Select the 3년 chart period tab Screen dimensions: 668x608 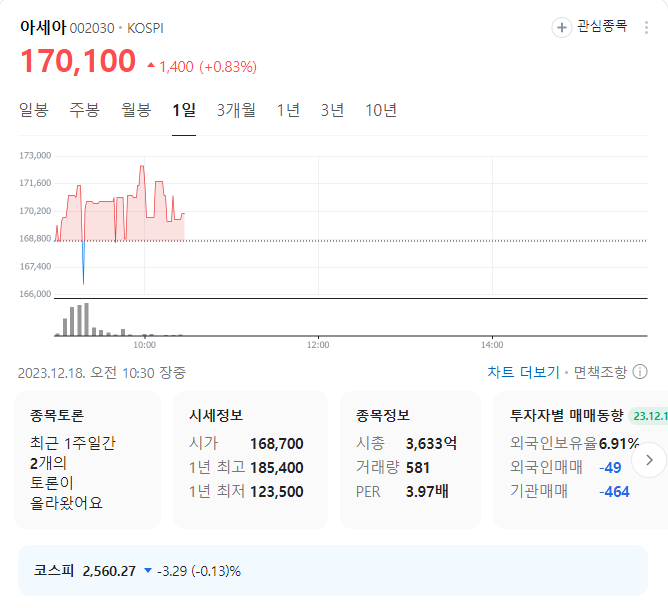point(332,110)
